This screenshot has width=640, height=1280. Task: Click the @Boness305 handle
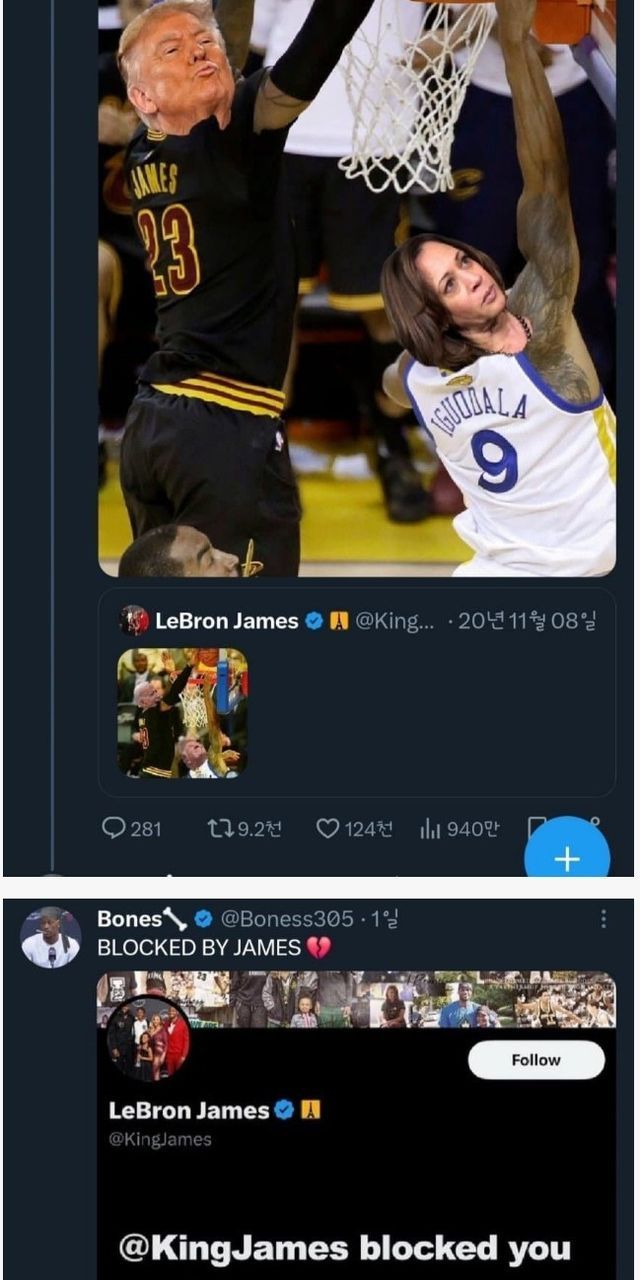(287, 919)
